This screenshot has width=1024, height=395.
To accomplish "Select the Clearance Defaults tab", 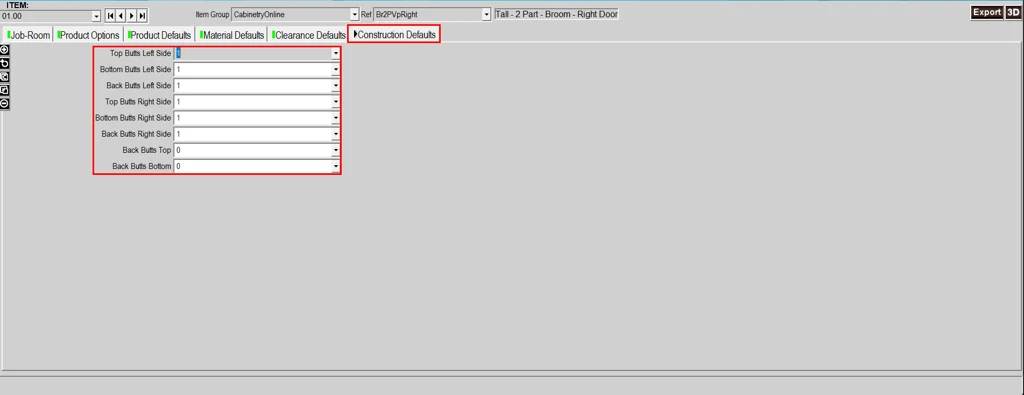I will [308, 35].
